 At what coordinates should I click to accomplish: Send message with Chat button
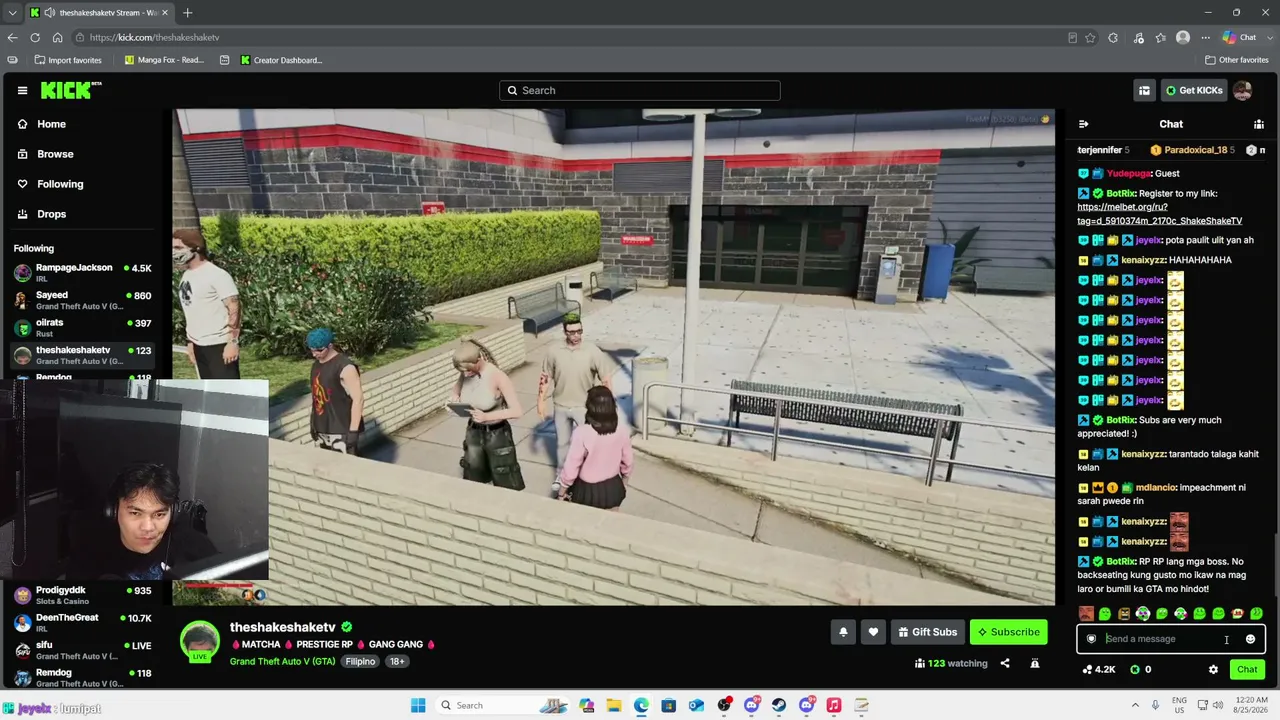[x=1247, y=670]
